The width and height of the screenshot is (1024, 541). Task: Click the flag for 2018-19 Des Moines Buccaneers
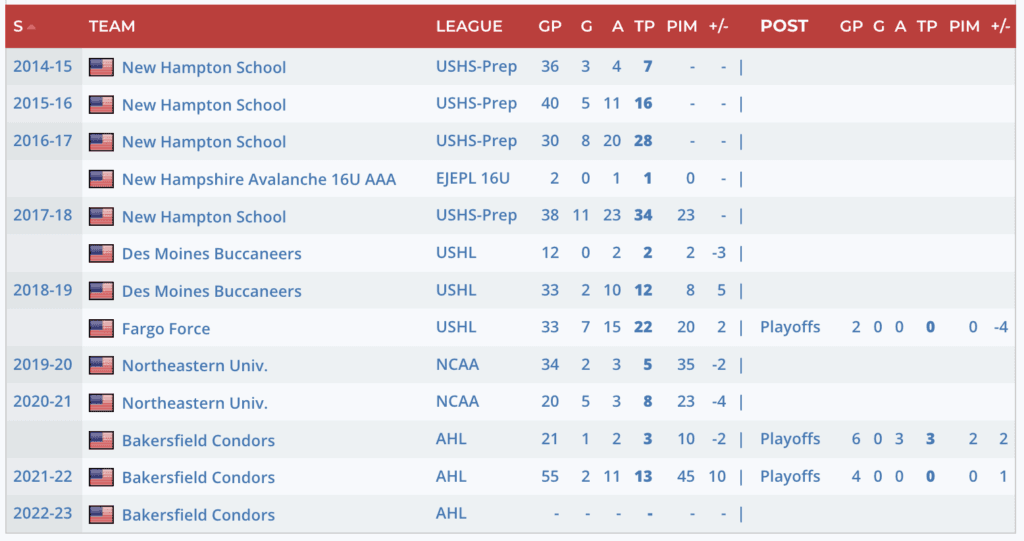pos(101,291)
